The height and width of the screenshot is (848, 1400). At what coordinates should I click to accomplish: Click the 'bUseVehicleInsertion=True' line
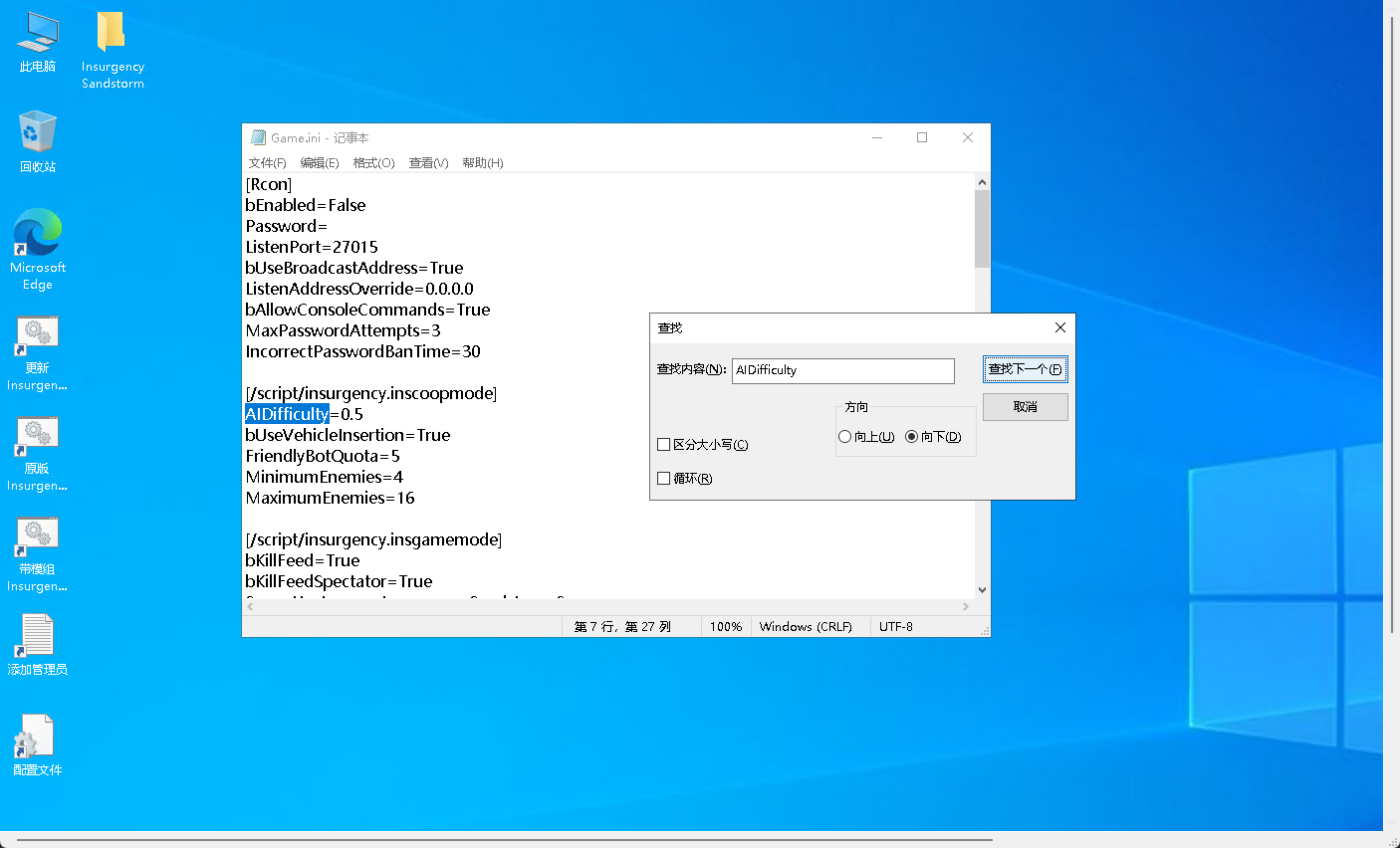click(x=348, y=435)
